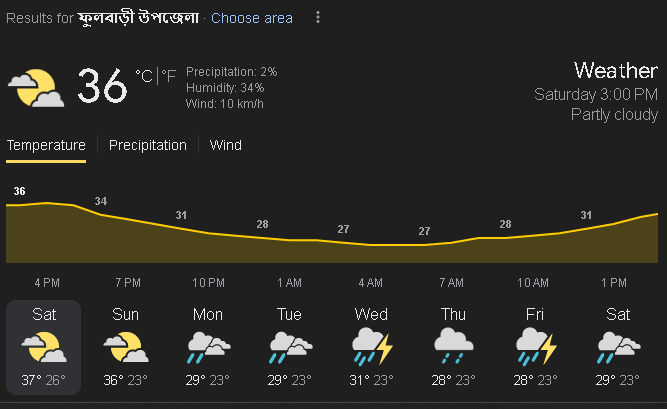Viewport: 667px width, 409px height.
Task: Click Thursday's rain showers forecast icon
Action: point(454,347)
